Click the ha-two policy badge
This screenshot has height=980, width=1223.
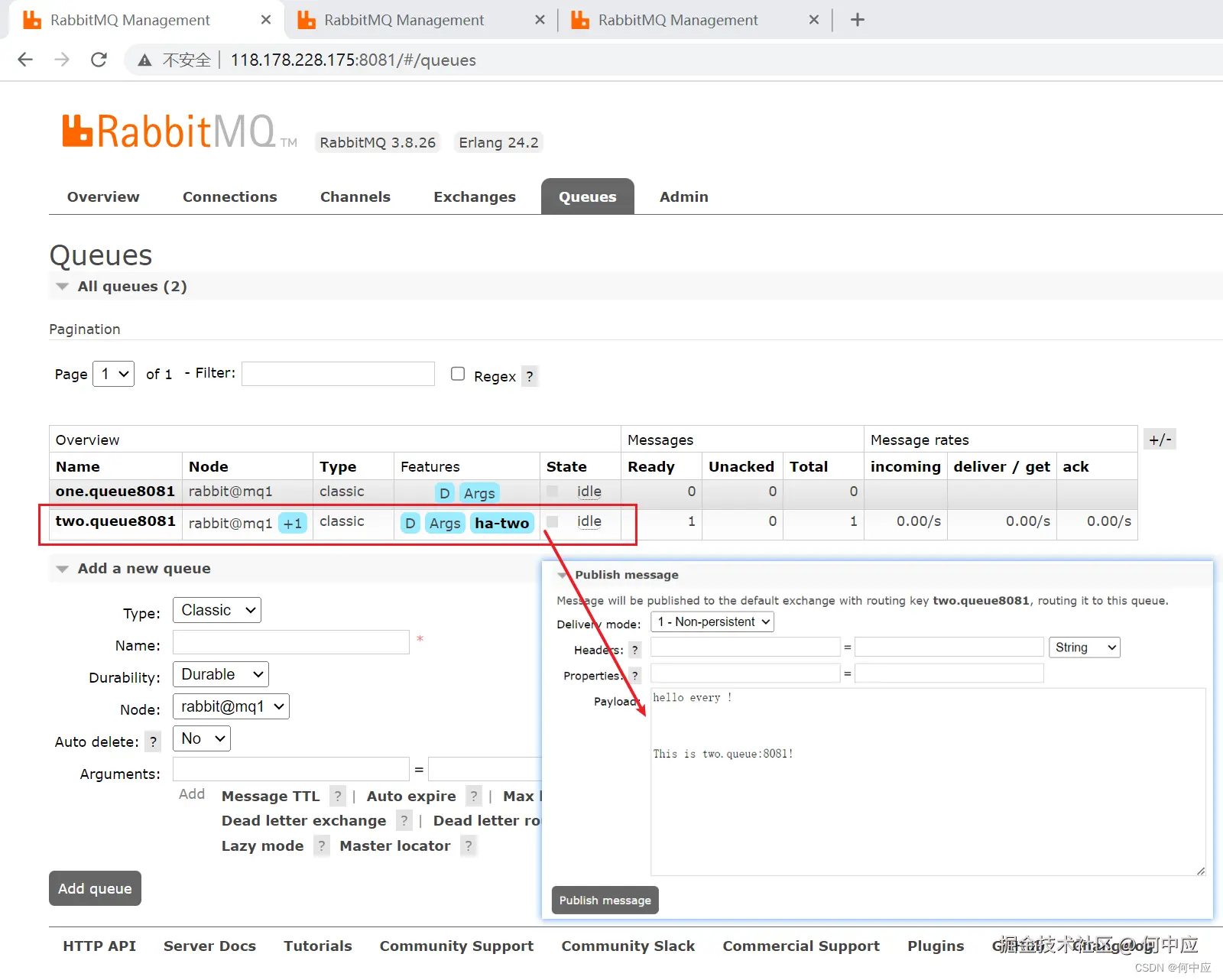[x=501, y=523]
